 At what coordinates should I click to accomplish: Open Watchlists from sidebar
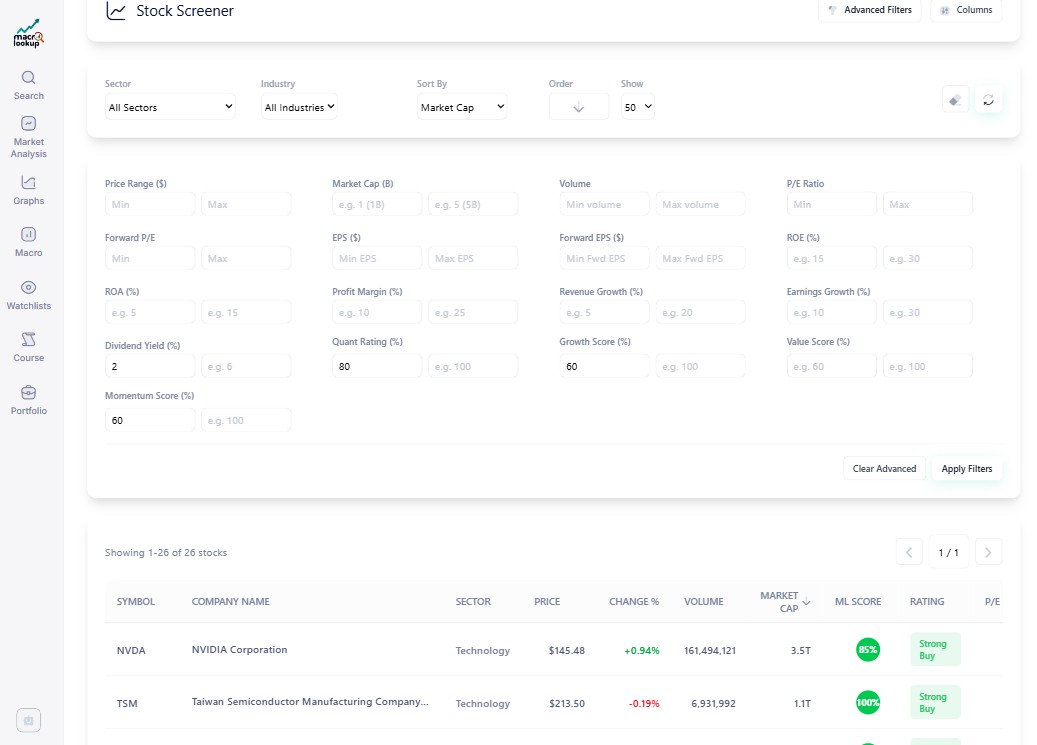28,295
